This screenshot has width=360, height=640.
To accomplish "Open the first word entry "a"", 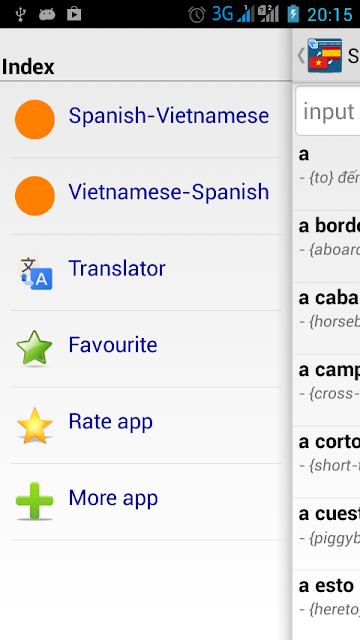I will click(x=327, y=175).
